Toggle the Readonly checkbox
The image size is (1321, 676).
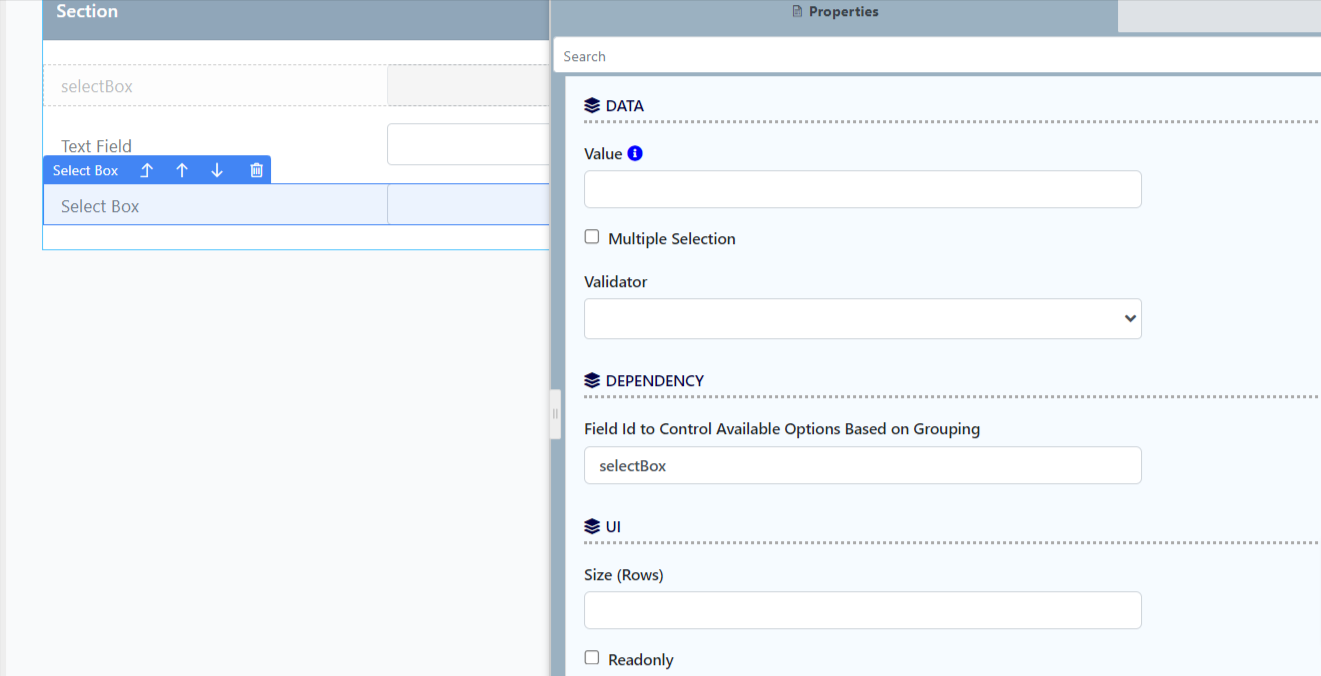[x=592, y=658]
